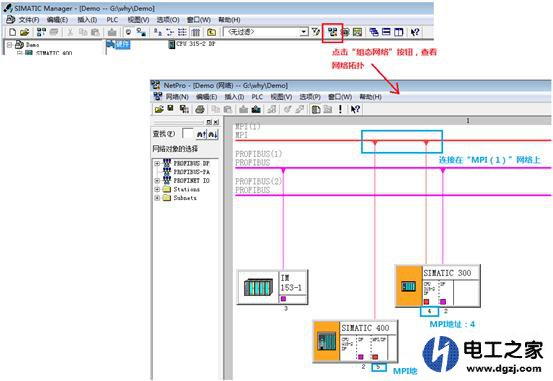Viewport: 553px width, 381px height.
Task: Select the SIMATIC 300 station block
Action: pyautogui.click(x=437, y=286)
